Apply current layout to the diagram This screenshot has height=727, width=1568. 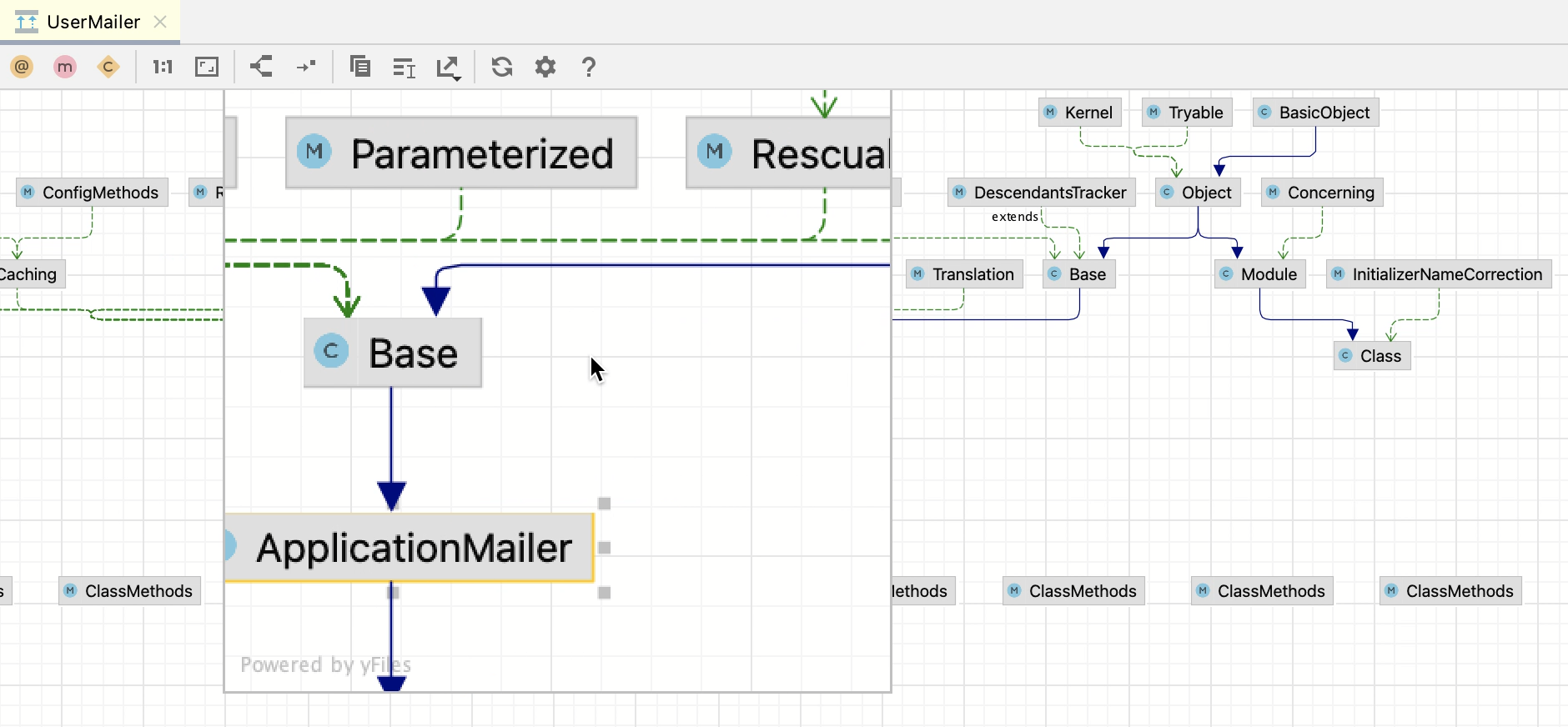point(261,67)
